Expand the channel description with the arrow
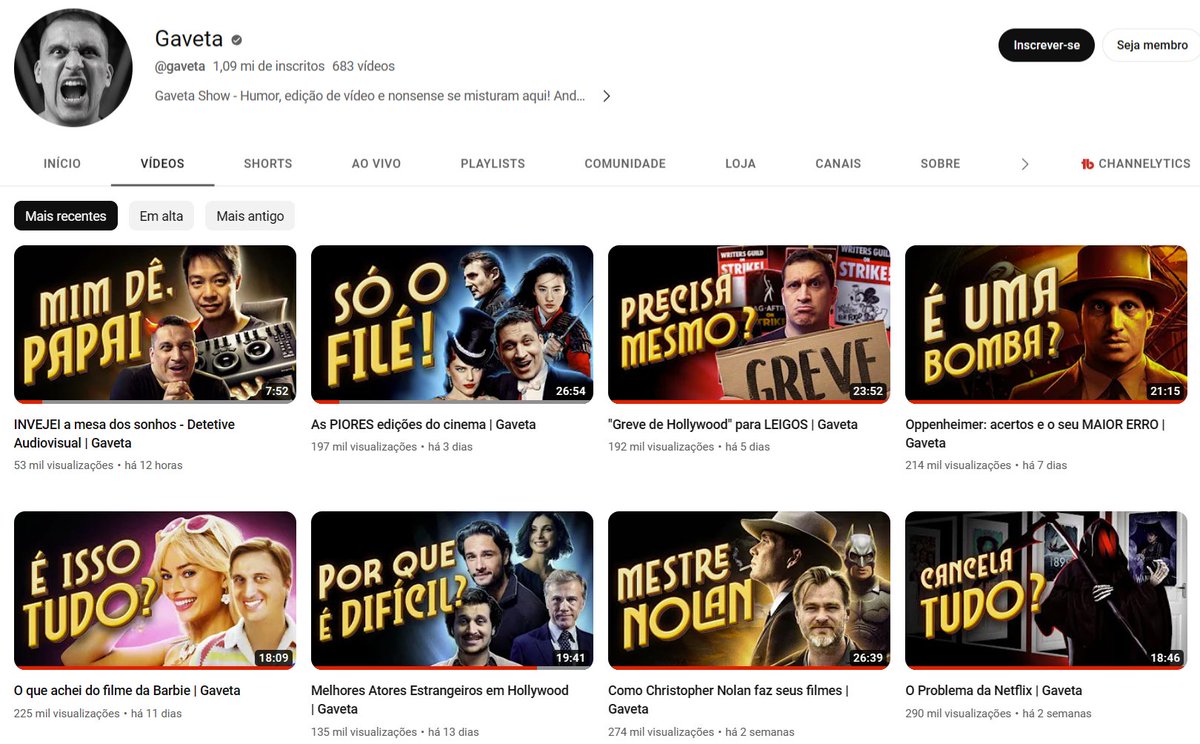The image size is (1200, 744). tap(606, 96)
